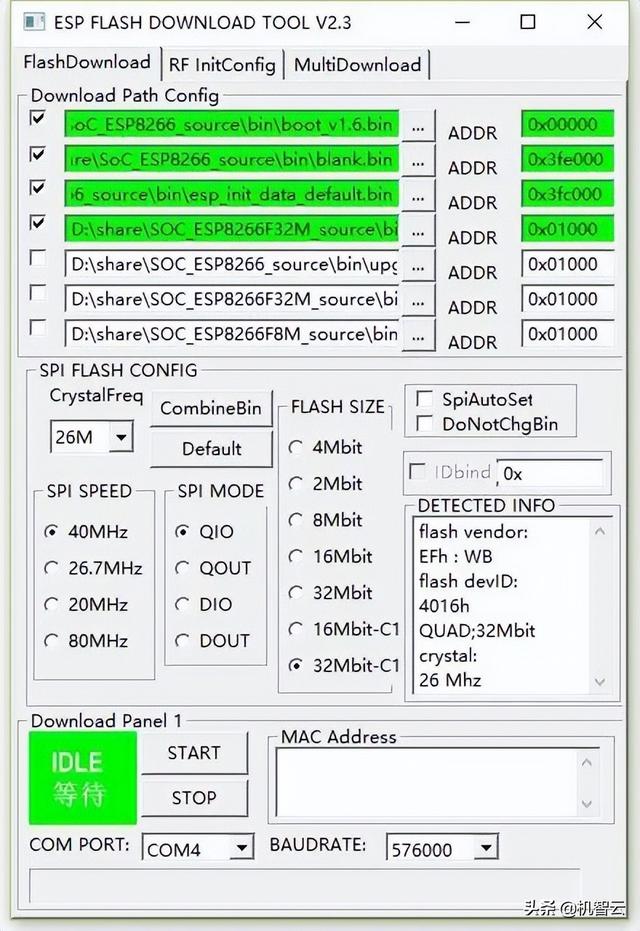Choose 8Mbit flash size
The width and height of the screenshot is (640, 931).
[x=325, y=520]
